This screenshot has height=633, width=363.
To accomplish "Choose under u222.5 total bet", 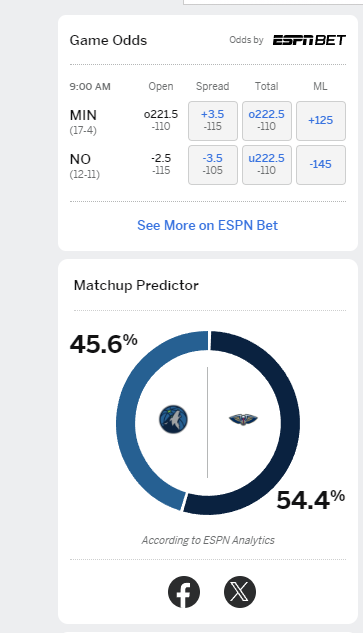I will pyautogui.click(x=266, y=165).
